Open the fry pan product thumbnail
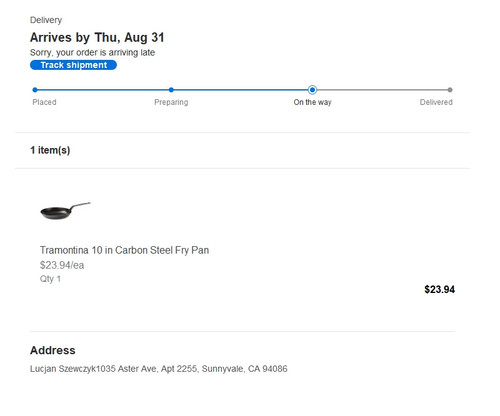The width and height of the screenshot is (500, 416). point(65,211)
